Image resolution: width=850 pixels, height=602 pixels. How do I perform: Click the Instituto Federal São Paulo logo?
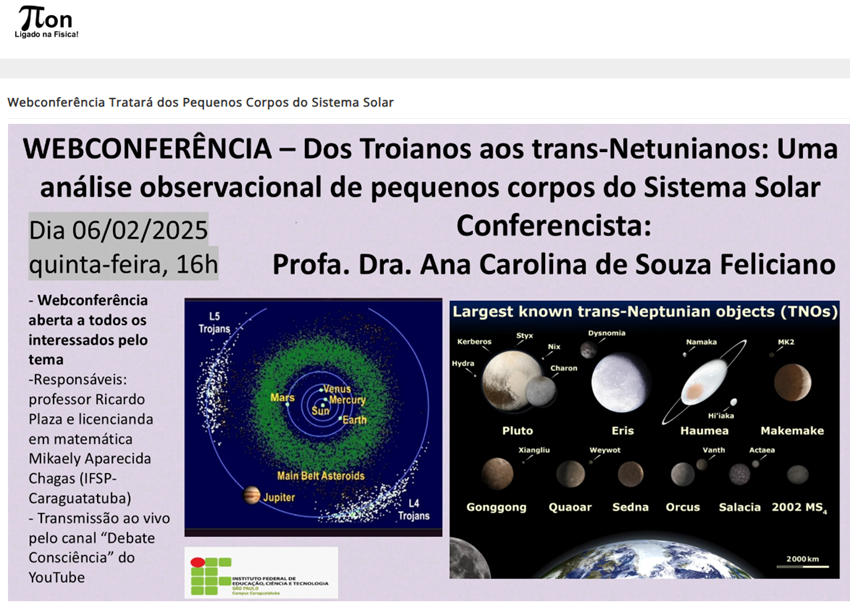click(x=261, y=573)
